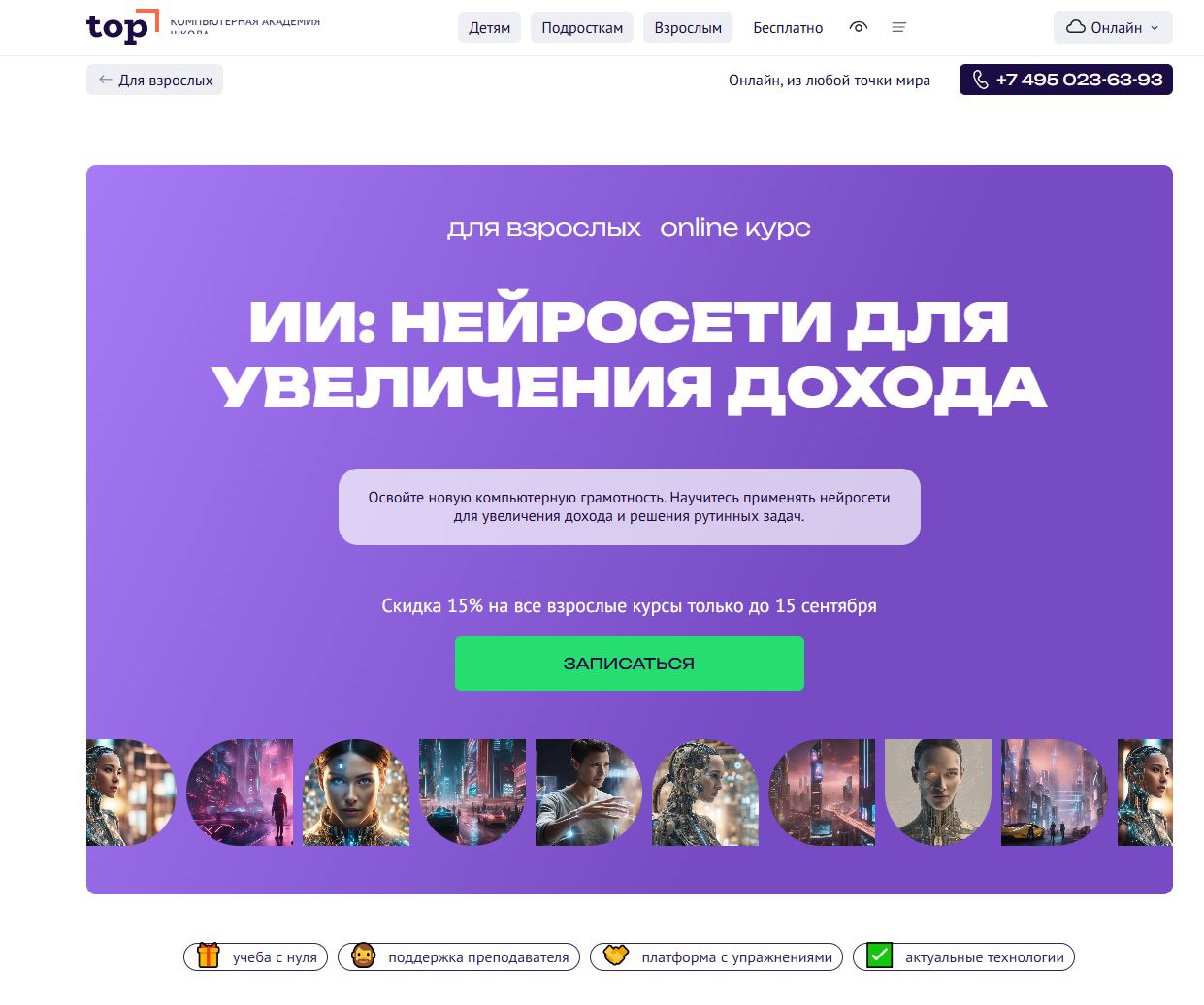
Task: Click the back arrow in Для взрослых
Action: [x=105, y=80]
